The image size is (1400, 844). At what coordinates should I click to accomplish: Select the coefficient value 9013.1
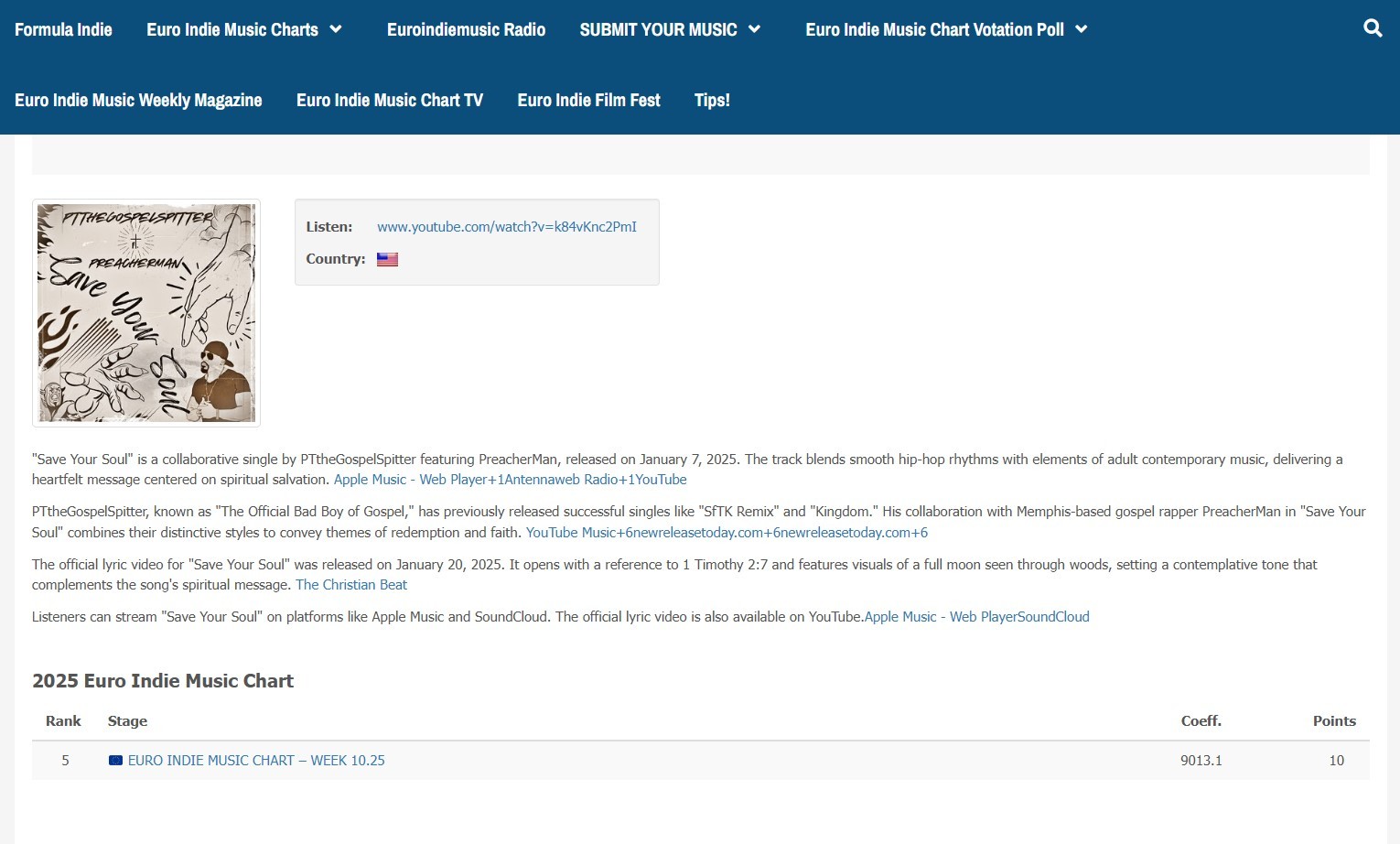coord(1201,760)
